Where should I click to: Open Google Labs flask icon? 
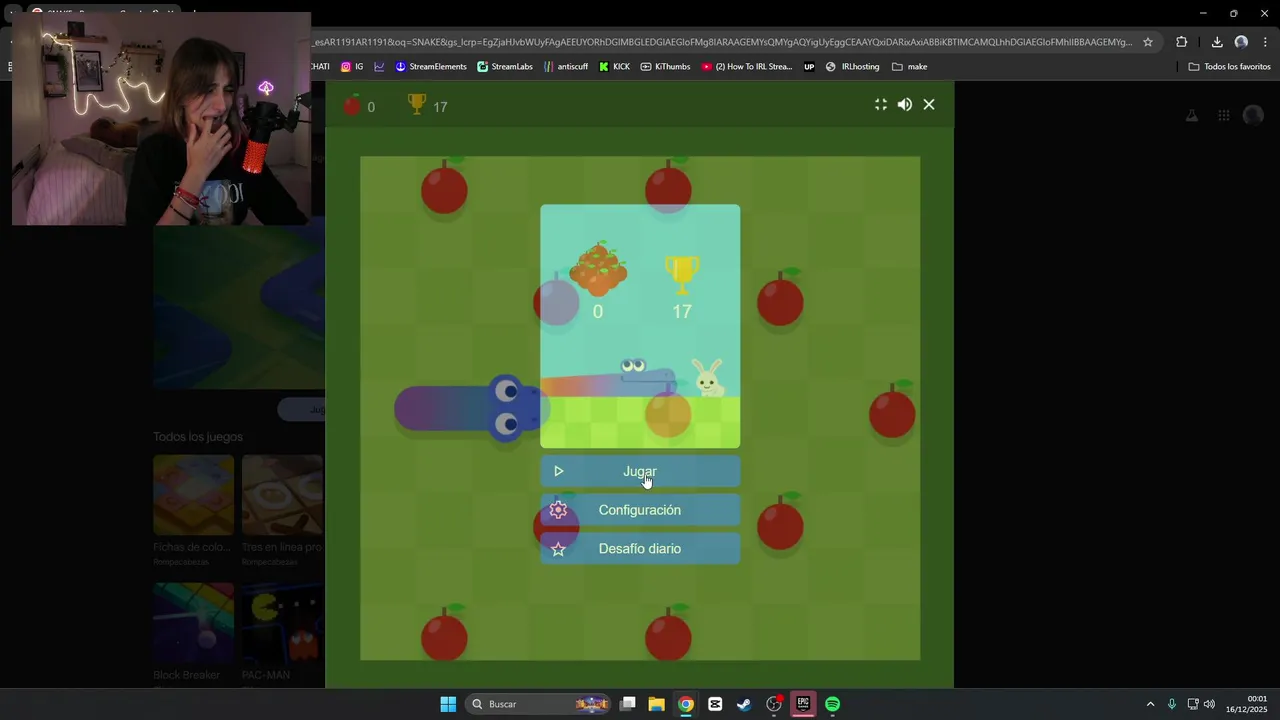[1192, 115]
